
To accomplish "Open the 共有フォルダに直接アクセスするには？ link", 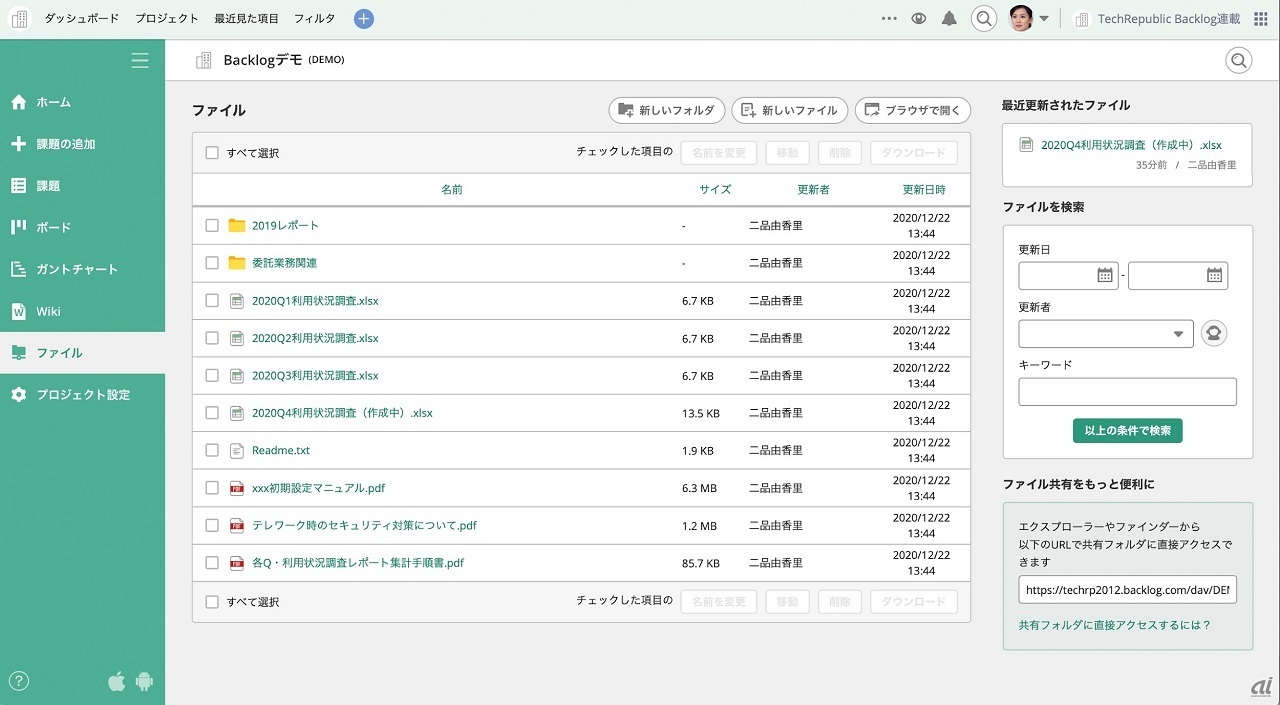I will pos(1114,625).
